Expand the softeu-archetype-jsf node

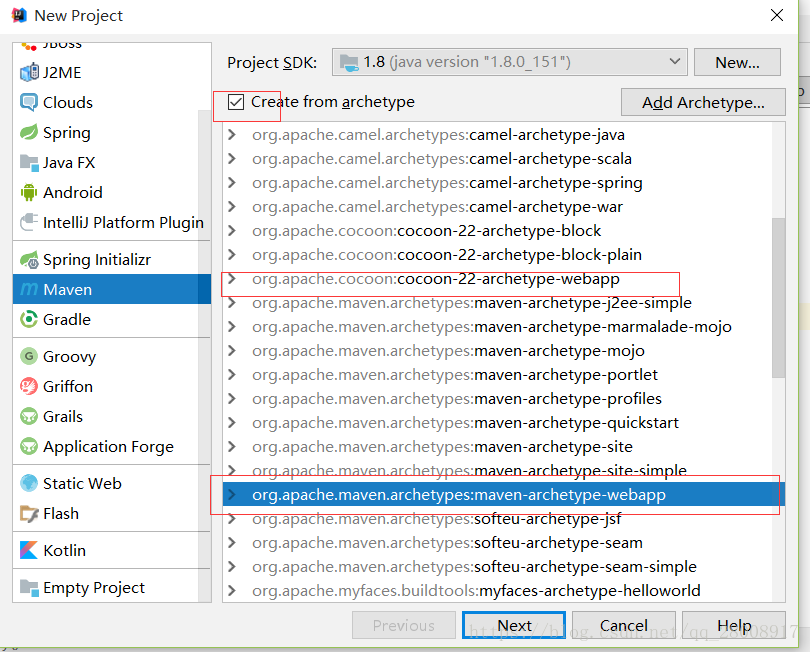tap(232, 519)
